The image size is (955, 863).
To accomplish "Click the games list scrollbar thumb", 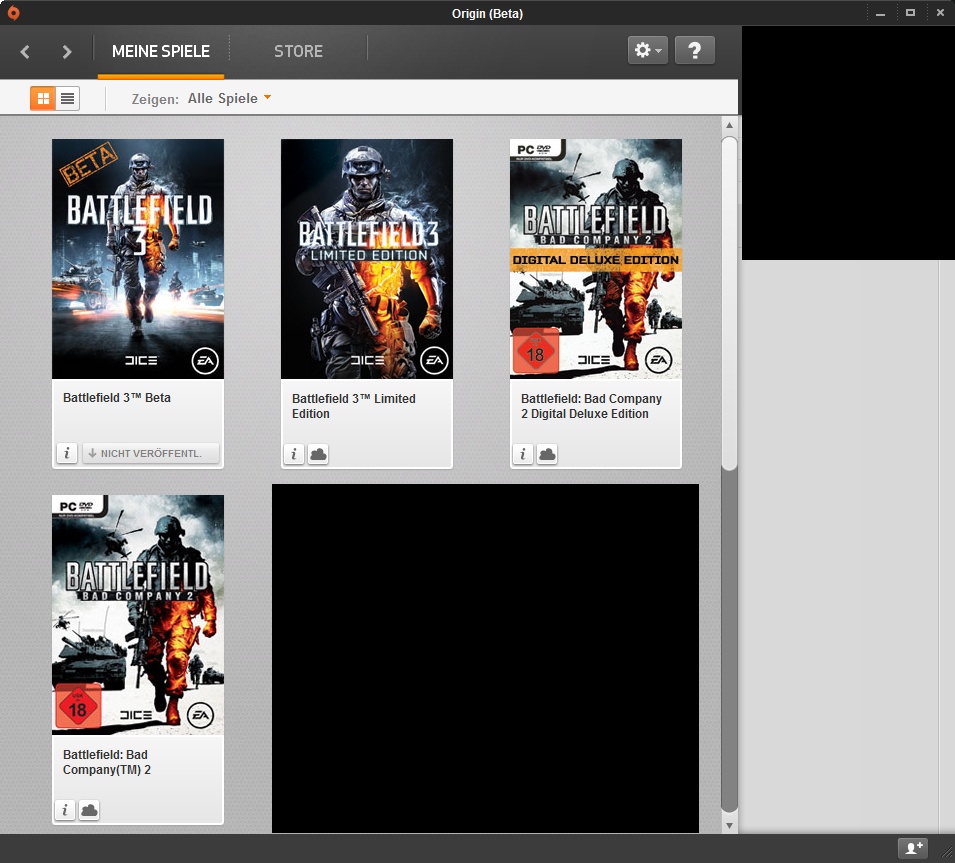I will [729, 303].
